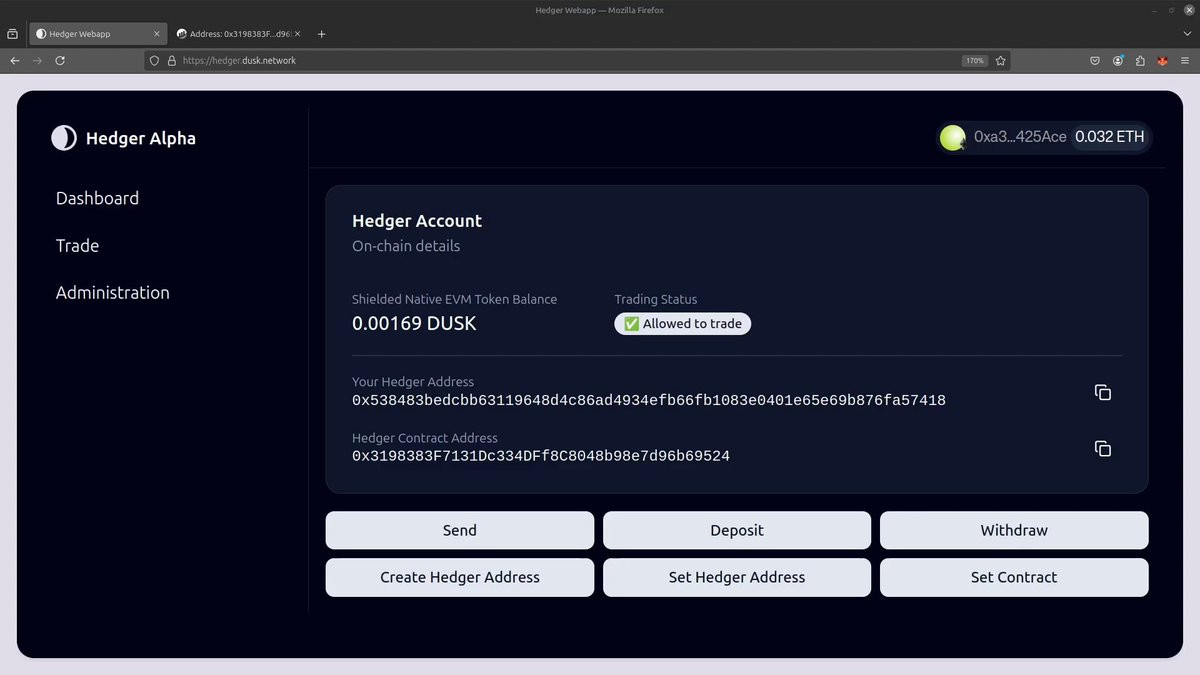Click the Deposit button

(x=737, y=530)
